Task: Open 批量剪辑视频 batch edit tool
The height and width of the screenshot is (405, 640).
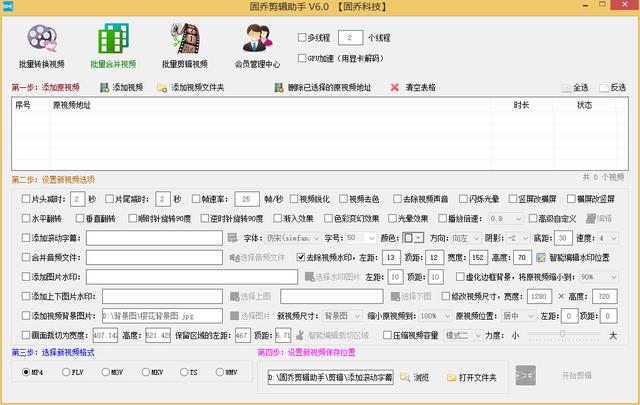Action: coord(183,44)
